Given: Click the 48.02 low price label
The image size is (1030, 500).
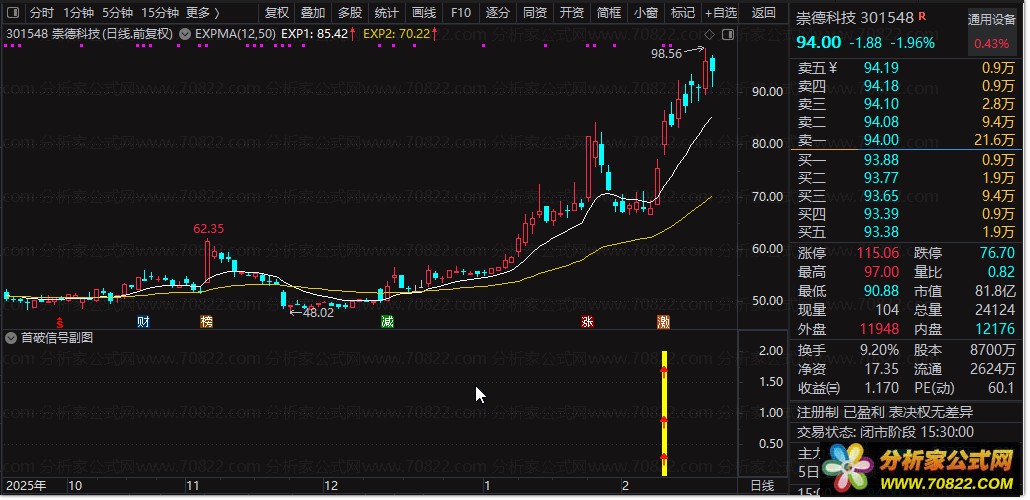Looking at the screenshot, I should pyautogui.click(x=318, y=313).
